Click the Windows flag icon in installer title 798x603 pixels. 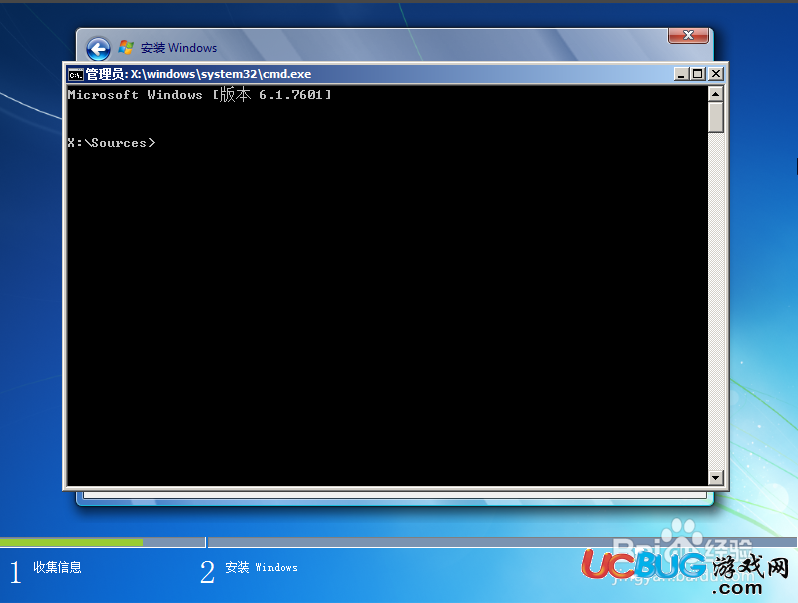pos(126,47)
